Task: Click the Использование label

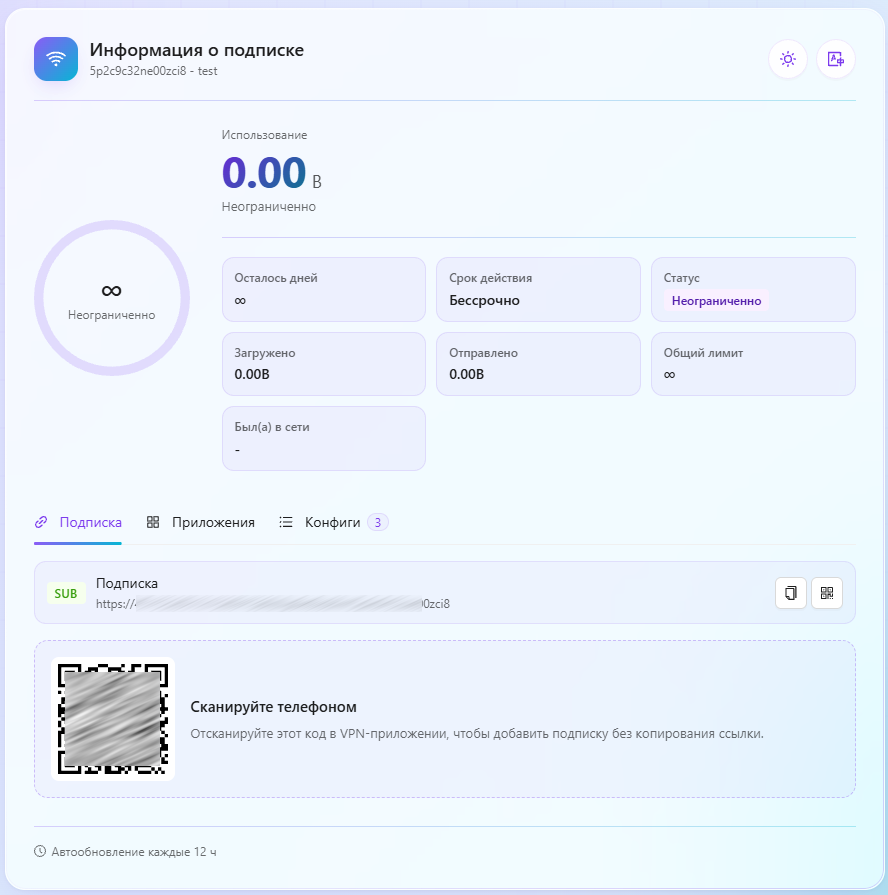Action: (264, 135)
